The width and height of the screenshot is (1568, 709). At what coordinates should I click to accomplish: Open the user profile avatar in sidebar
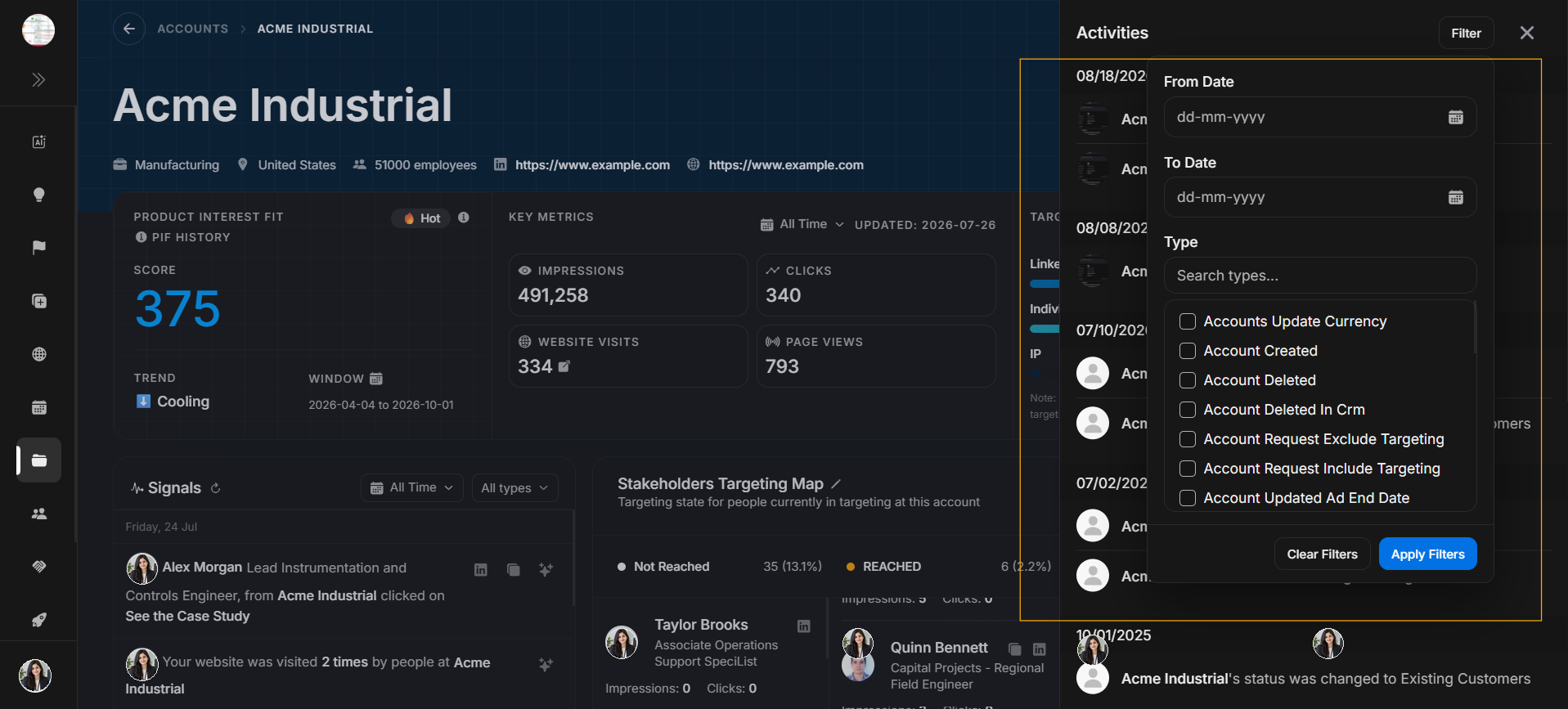[x=35, y=675]
